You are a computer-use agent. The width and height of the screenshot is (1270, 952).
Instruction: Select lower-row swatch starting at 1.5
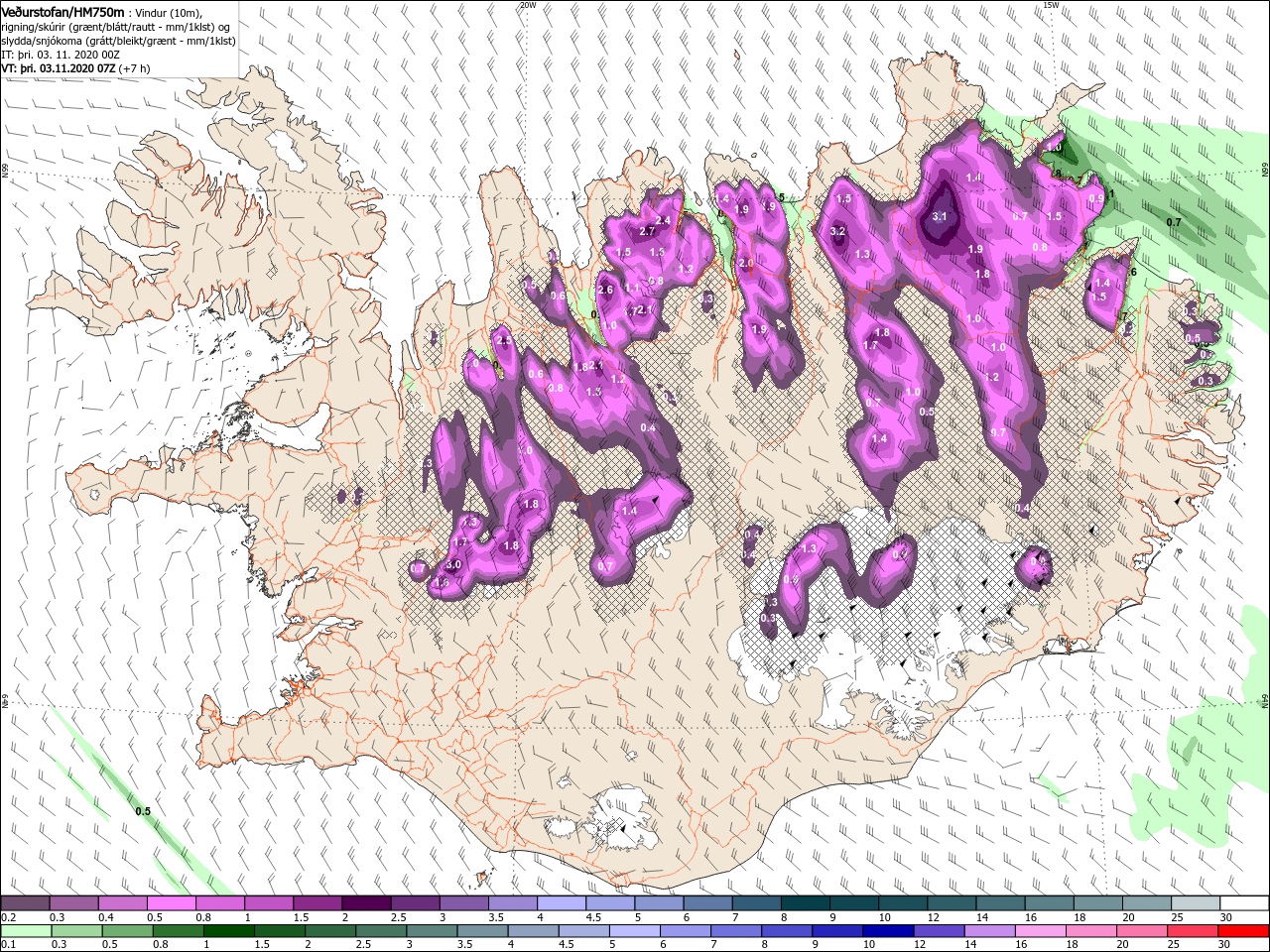(x=280, y=931)
